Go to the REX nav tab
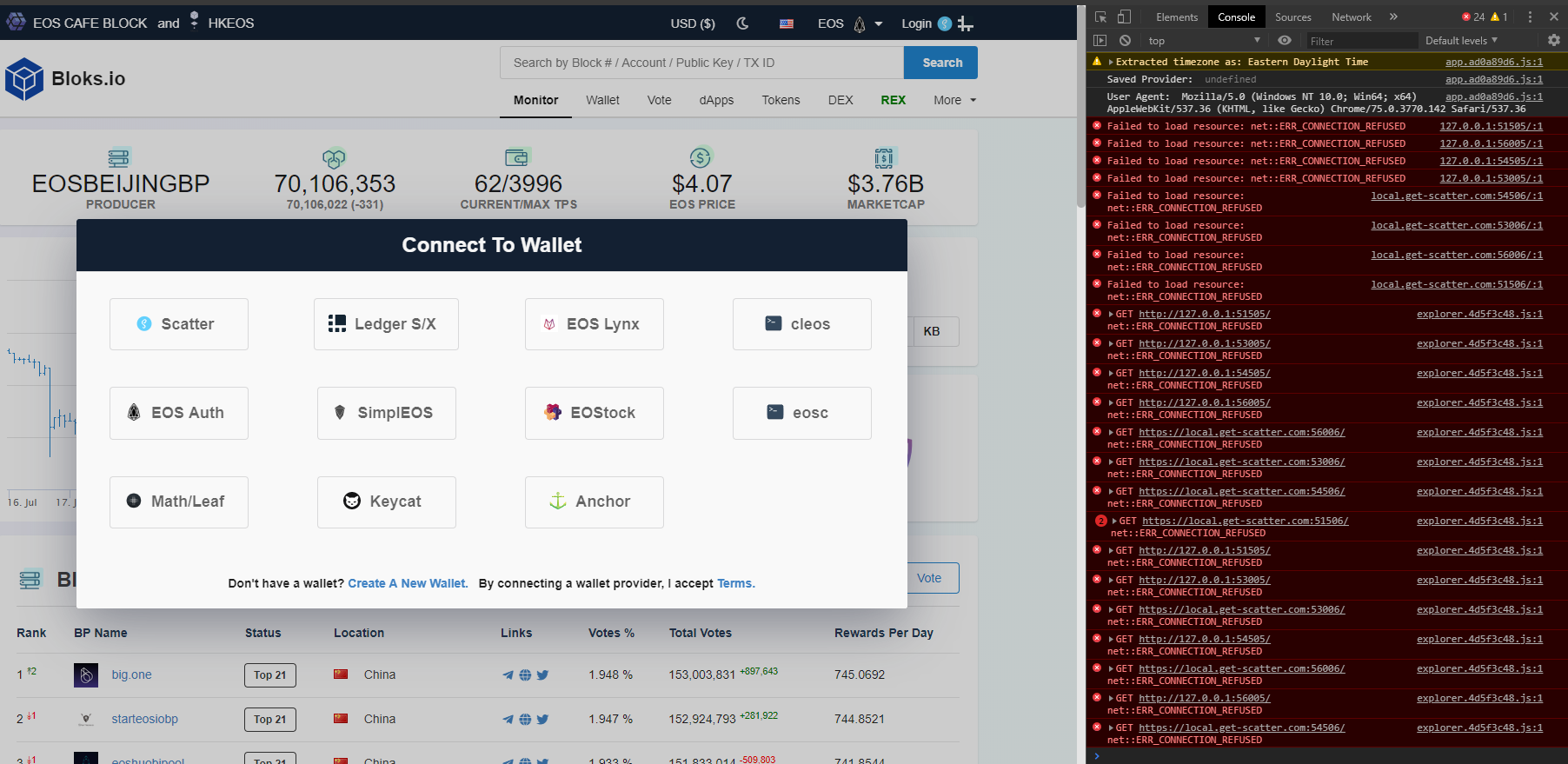 pyautogui.click(x=894, y=100)
